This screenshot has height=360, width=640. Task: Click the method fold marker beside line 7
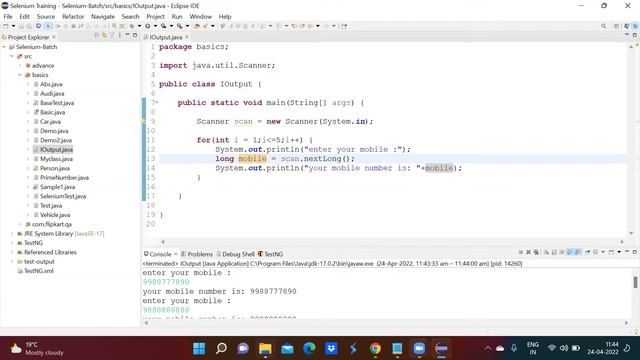158,103
